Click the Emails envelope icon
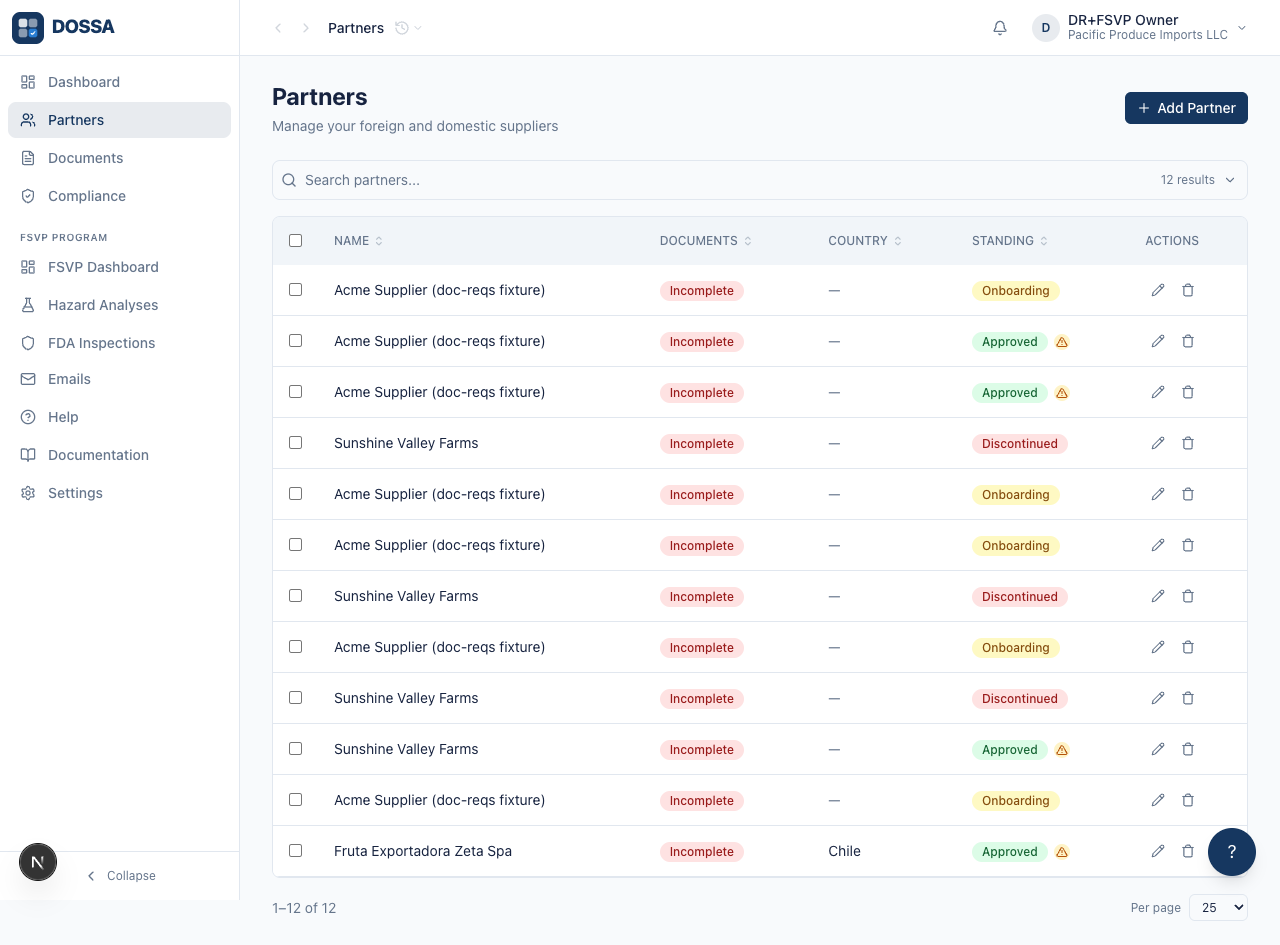This screenshot has width=1280, height=945. tap(28, 379)
